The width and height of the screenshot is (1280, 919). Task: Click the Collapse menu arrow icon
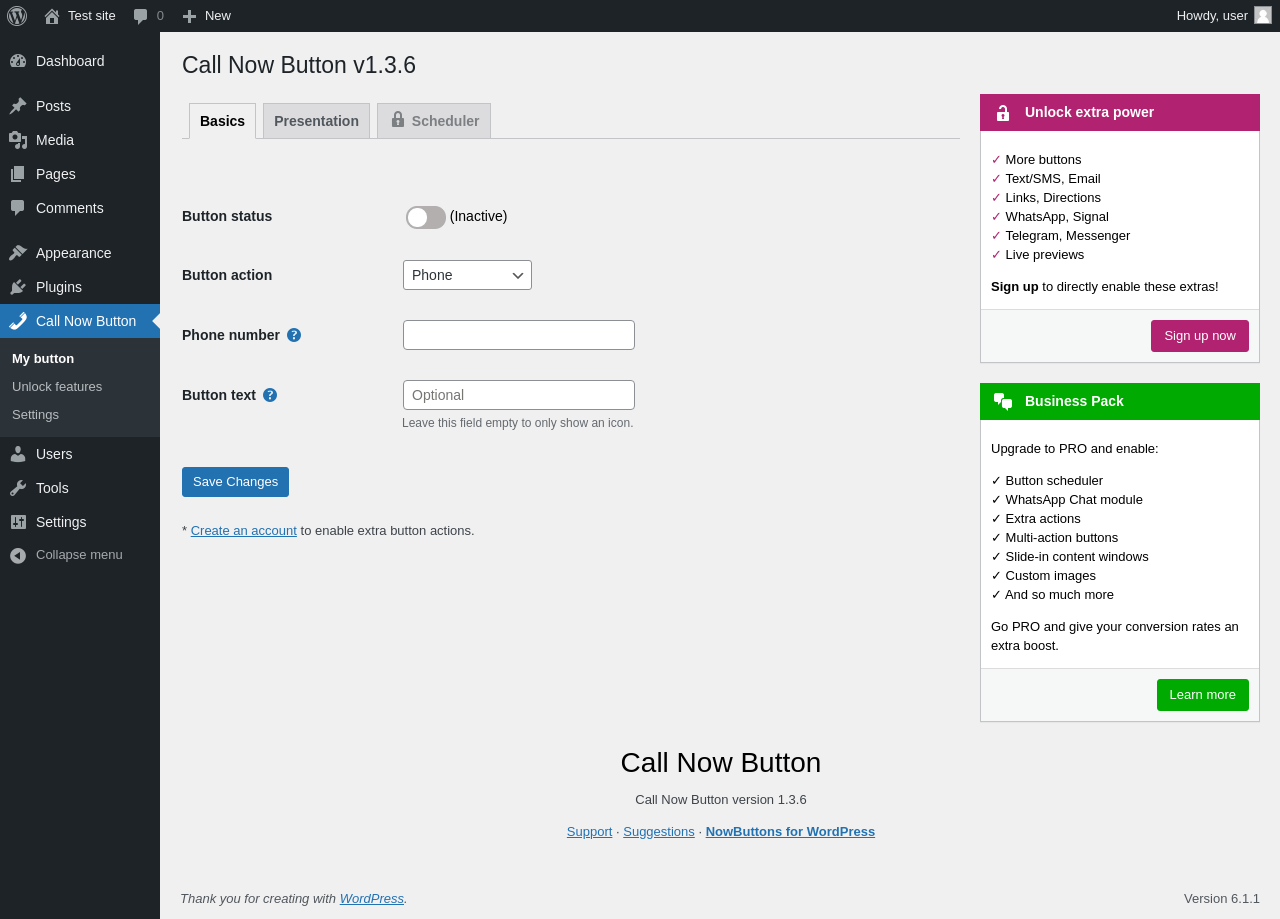point(18,555)
